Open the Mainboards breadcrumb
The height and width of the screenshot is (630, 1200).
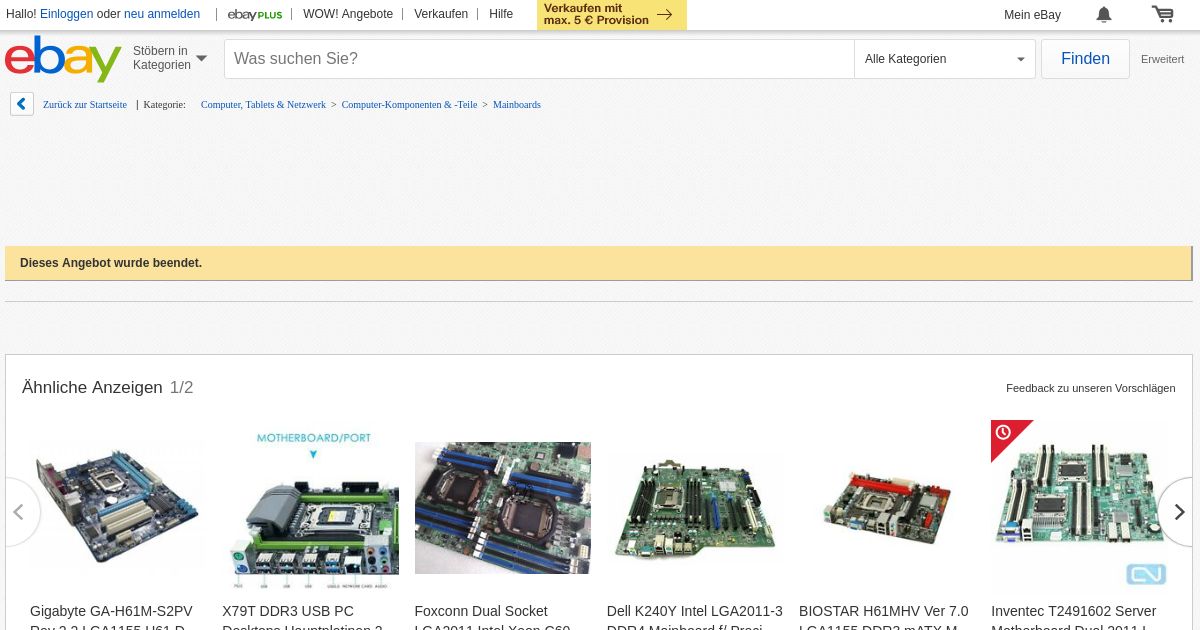[x=517, y=104]
